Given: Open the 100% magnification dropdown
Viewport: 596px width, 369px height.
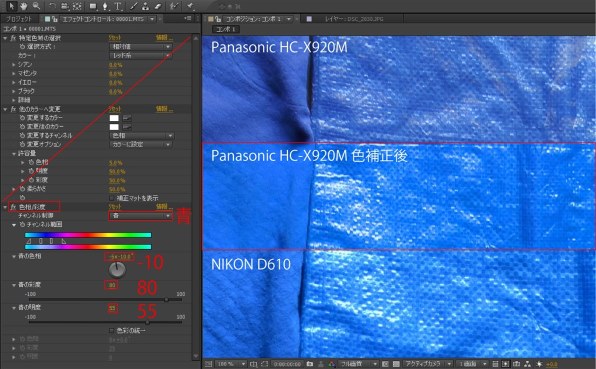Looking at the screenshot, I should (231, 364).
